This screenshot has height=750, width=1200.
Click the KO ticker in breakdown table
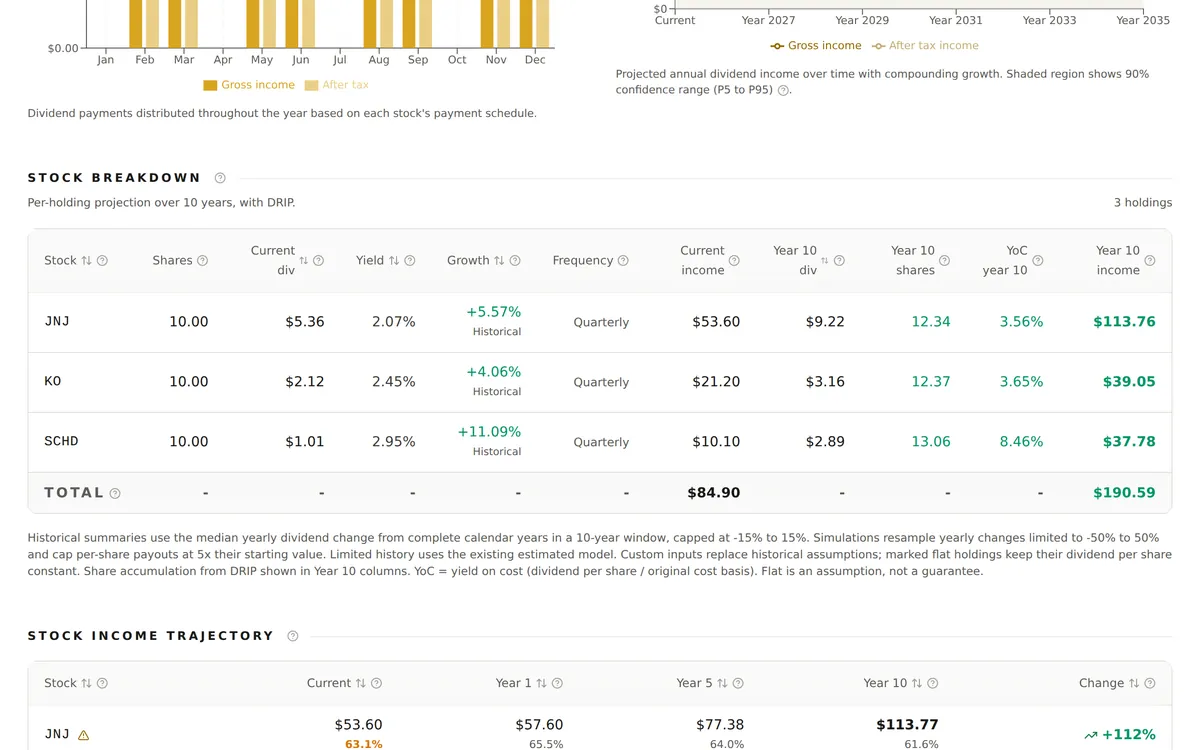coord(53,382)
